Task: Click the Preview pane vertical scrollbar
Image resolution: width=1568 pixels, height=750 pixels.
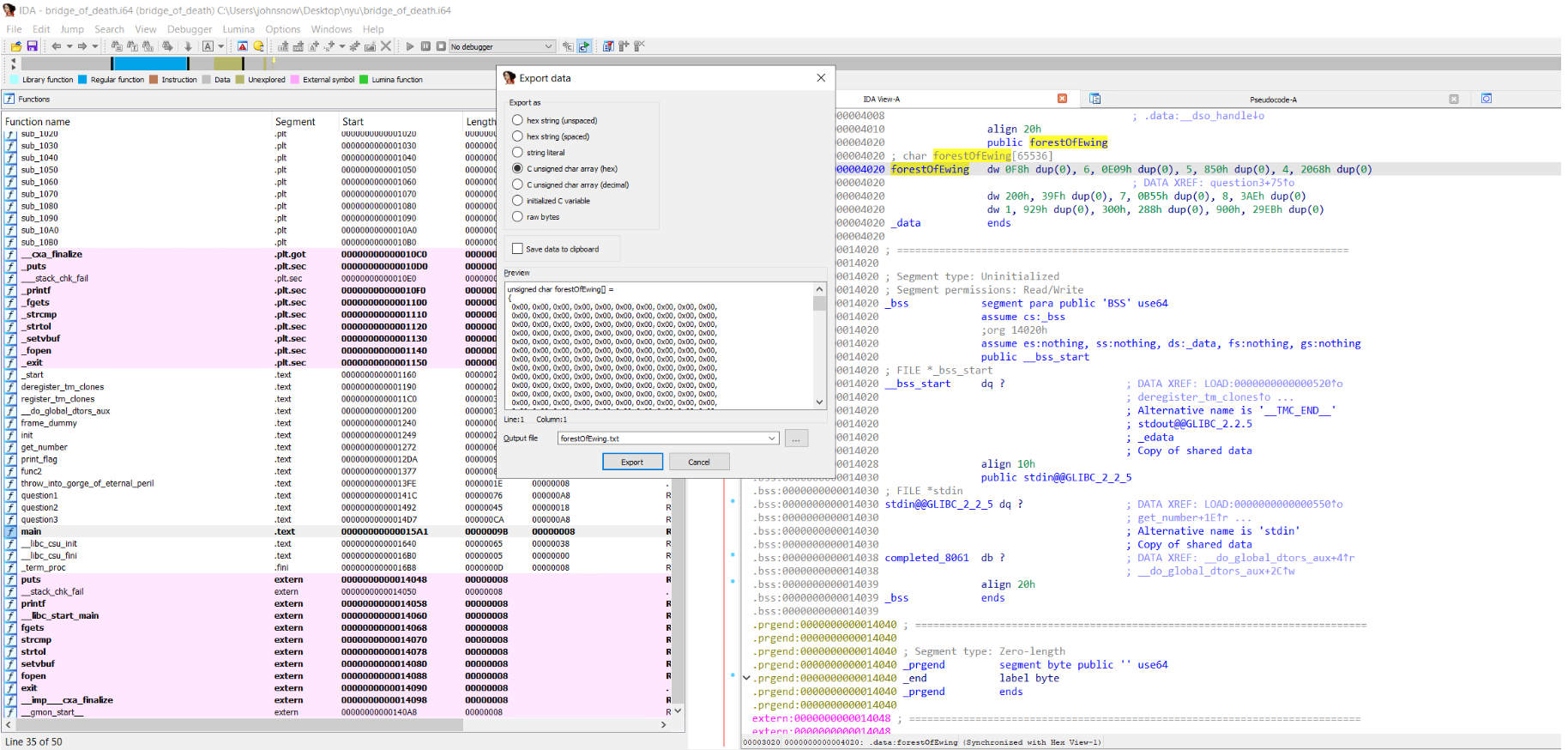Action: tap(819, 347)
